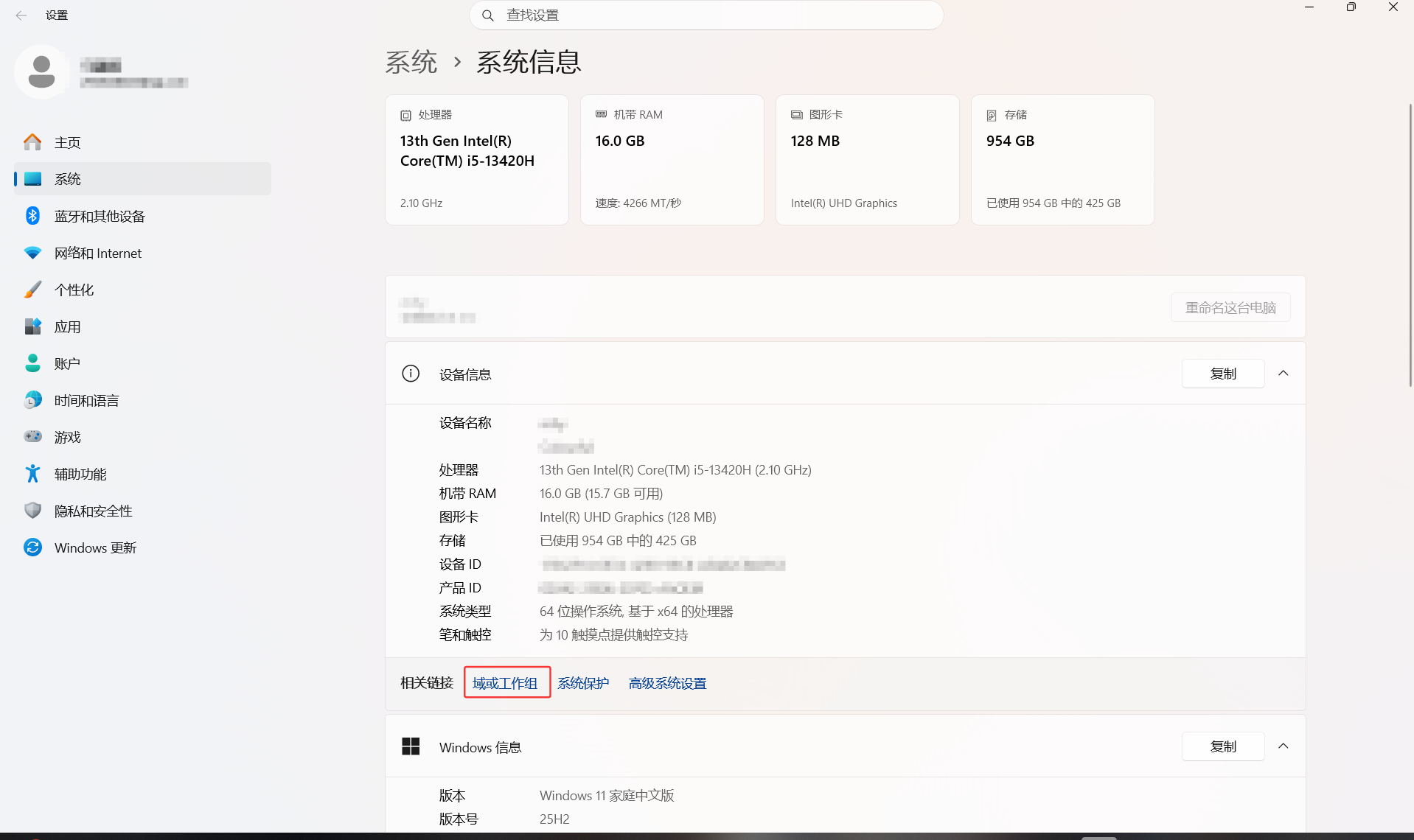Click the Apps icon in sidebar
Image resolution: width=1414 pixels, height=840 pixels.
pos(32,326)
